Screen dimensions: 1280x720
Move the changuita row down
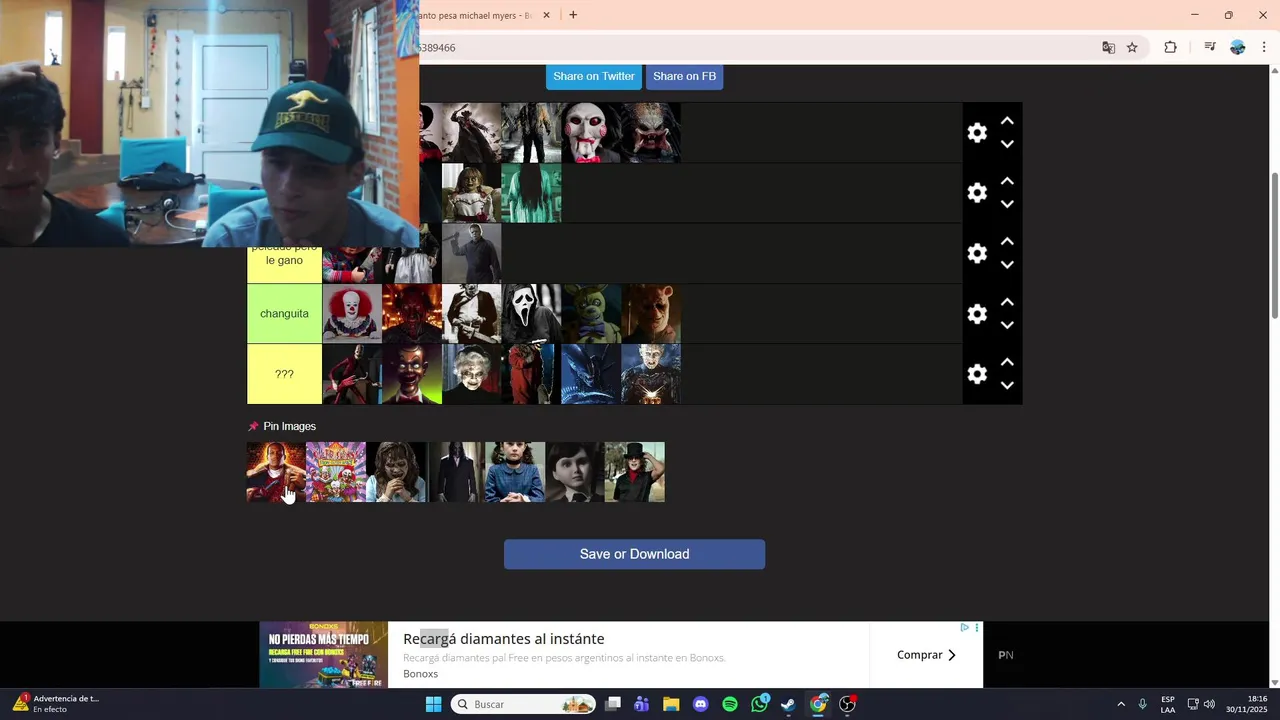pyautogui.click(x=1007, y=325)
